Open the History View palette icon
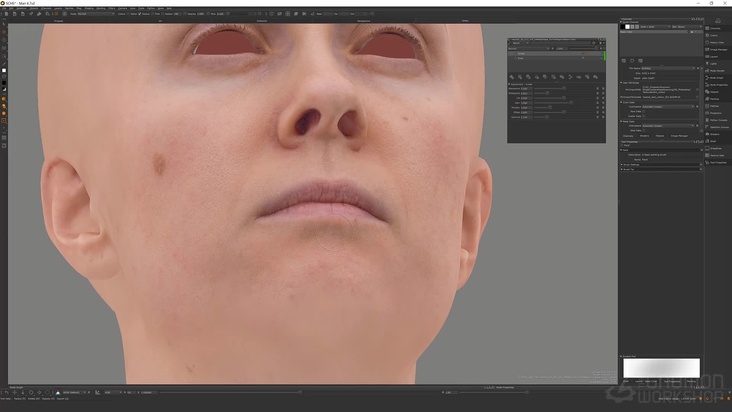Viewport: 732px width, 412px height. pyautogui.click(x=715, y=42)
